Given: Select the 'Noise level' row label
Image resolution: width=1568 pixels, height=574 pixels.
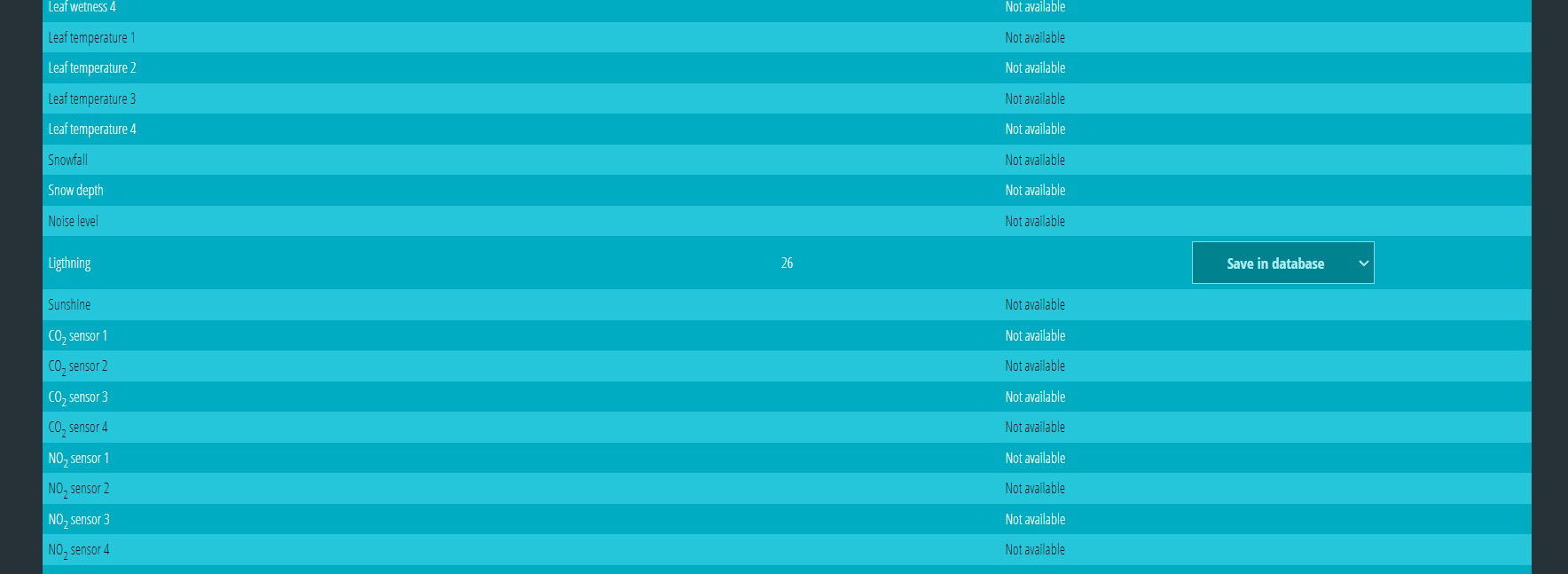Looking at the screenshot, I should [73, 221].
